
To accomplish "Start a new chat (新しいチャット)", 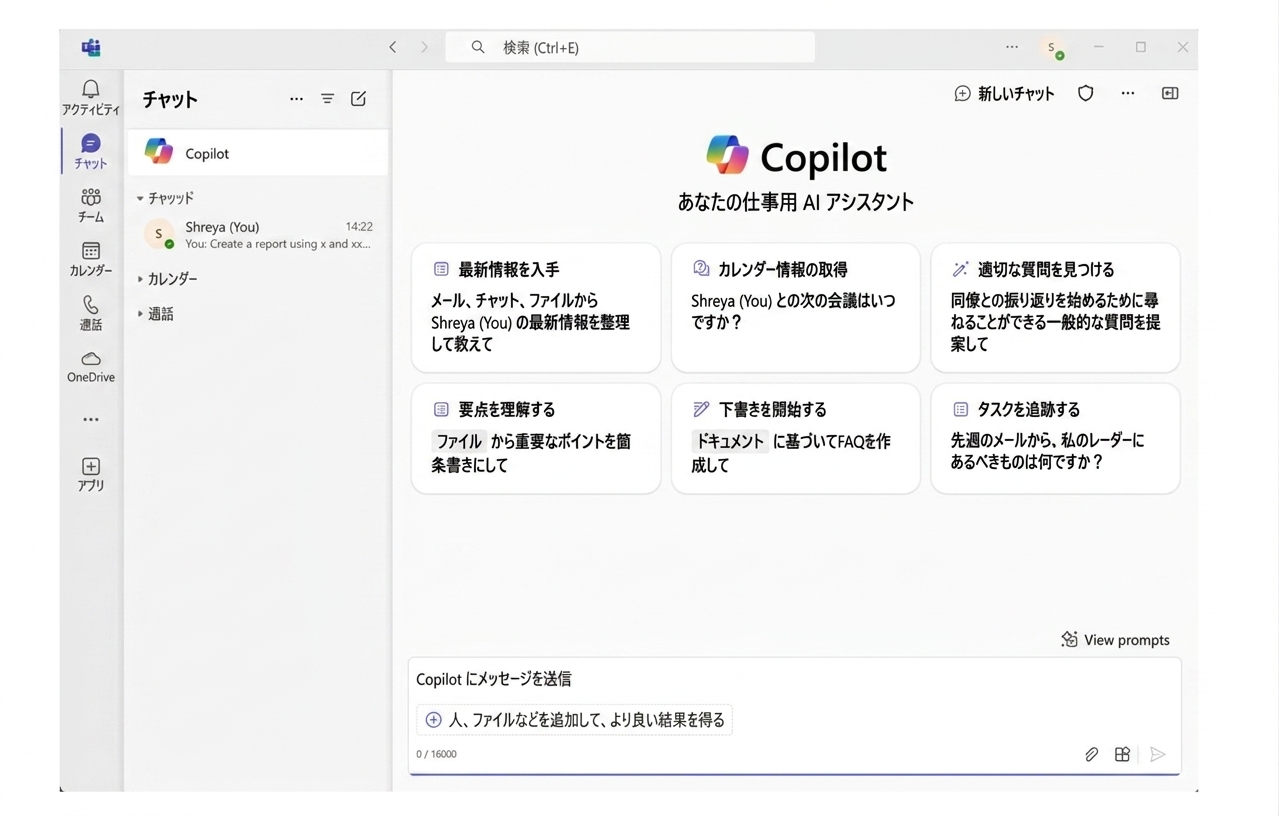I will point(1005,93).
